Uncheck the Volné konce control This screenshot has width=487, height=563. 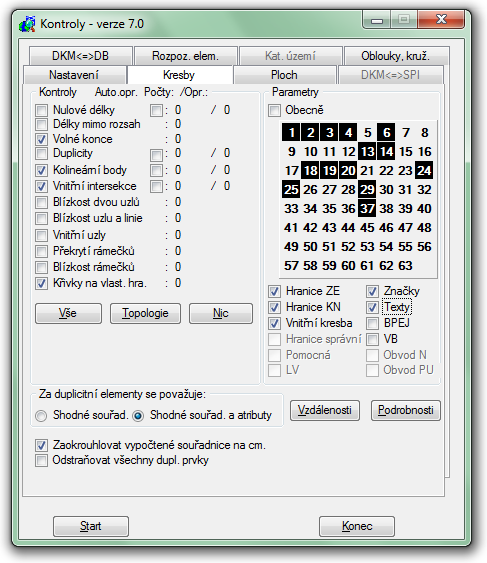click(x=42, y=139)
